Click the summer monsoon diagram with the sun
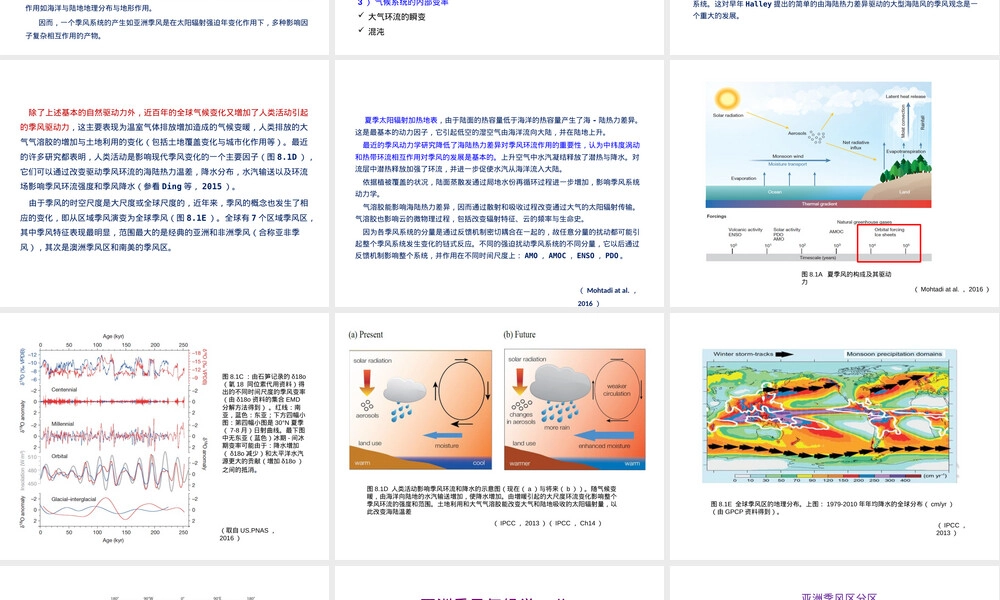 coord(818,145)
